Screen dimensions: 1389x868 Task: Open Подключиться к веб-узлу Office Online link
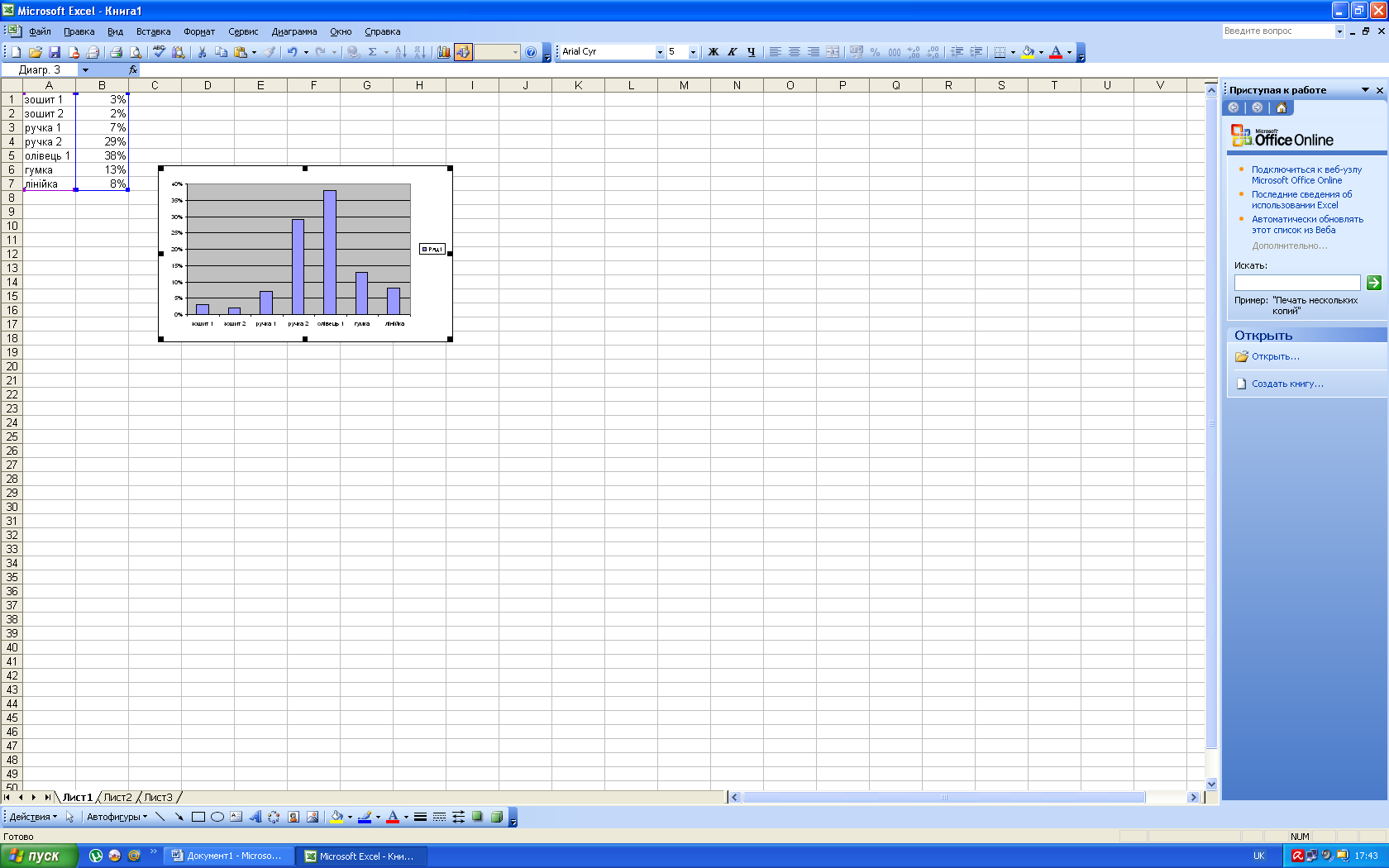1306,174
